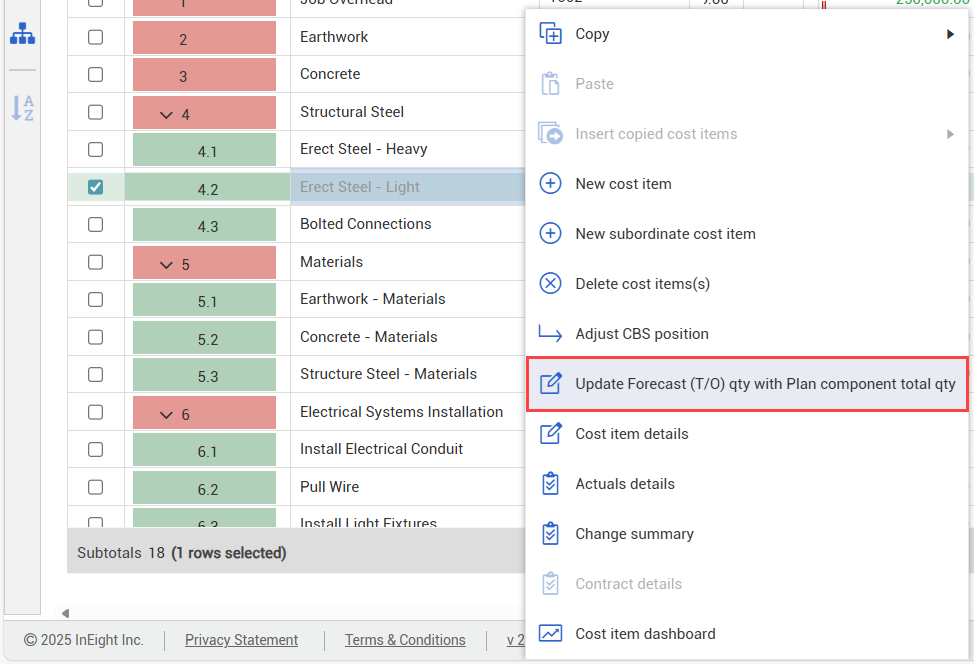Click the Copy icon in context menu
Image resolution: width=974 pixels, height=664 pixels.
click(550, 34)
